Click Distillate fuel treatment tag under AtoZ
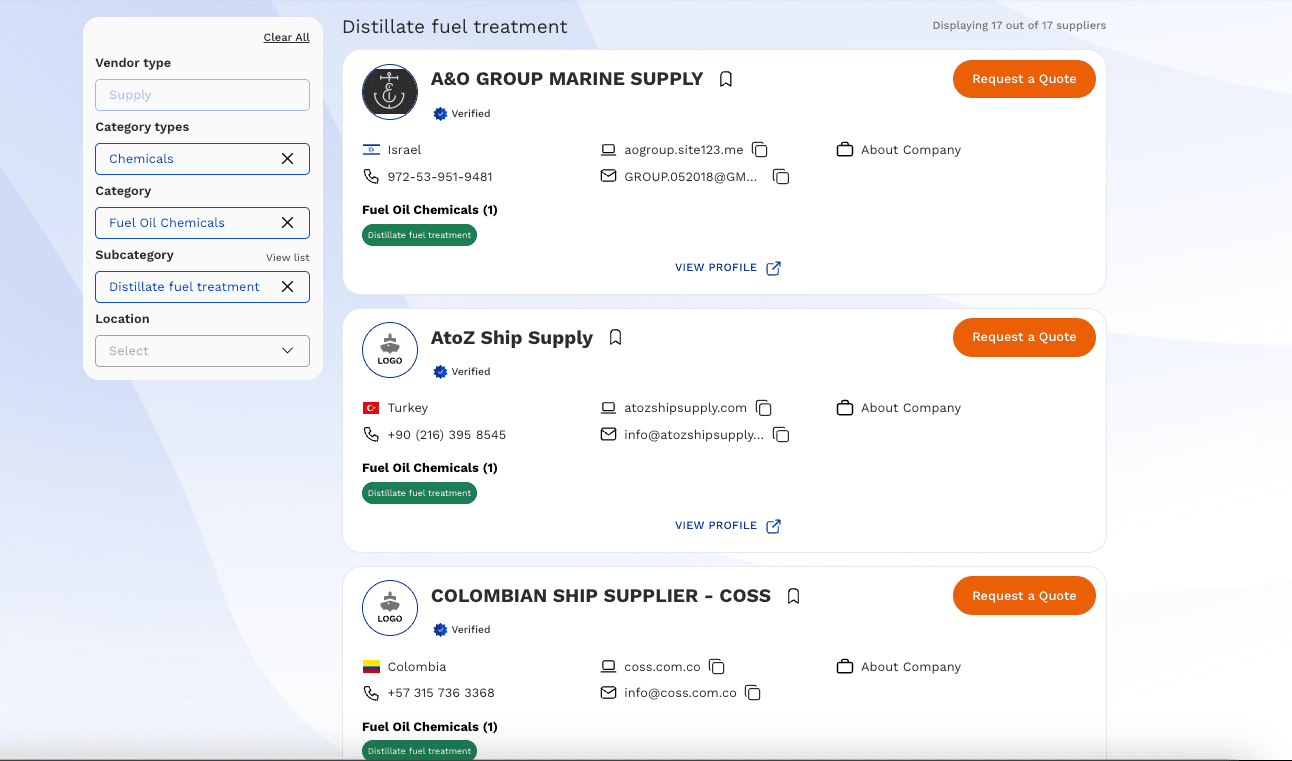Viewport: 1292px width, 761px height. click(419, 493)
